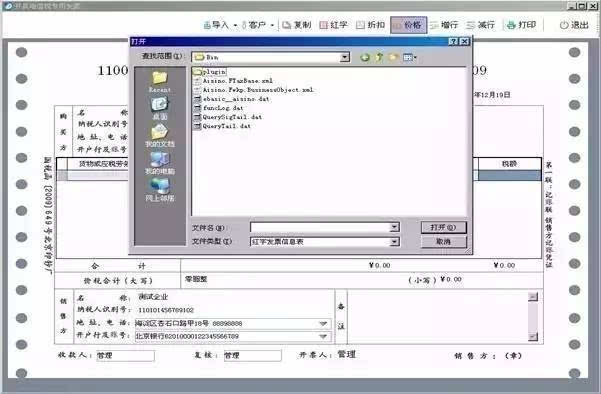This screenshot has width=601, height=394.
Task: Select the plugin folder in the file list
Action: 210,72
